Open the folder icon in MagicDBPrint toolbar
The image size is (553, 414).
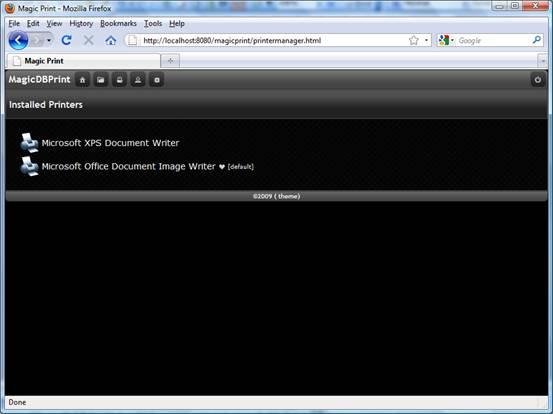point(101,80)
